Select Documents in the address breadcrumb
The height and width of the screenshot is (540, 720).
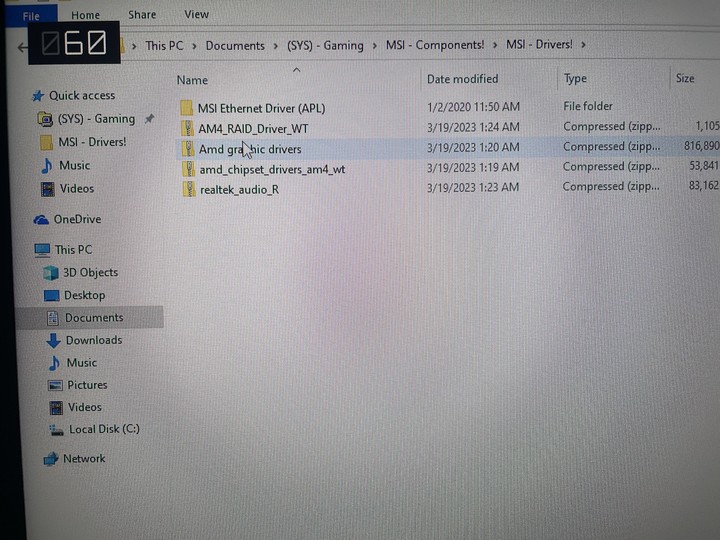[235, 46]
